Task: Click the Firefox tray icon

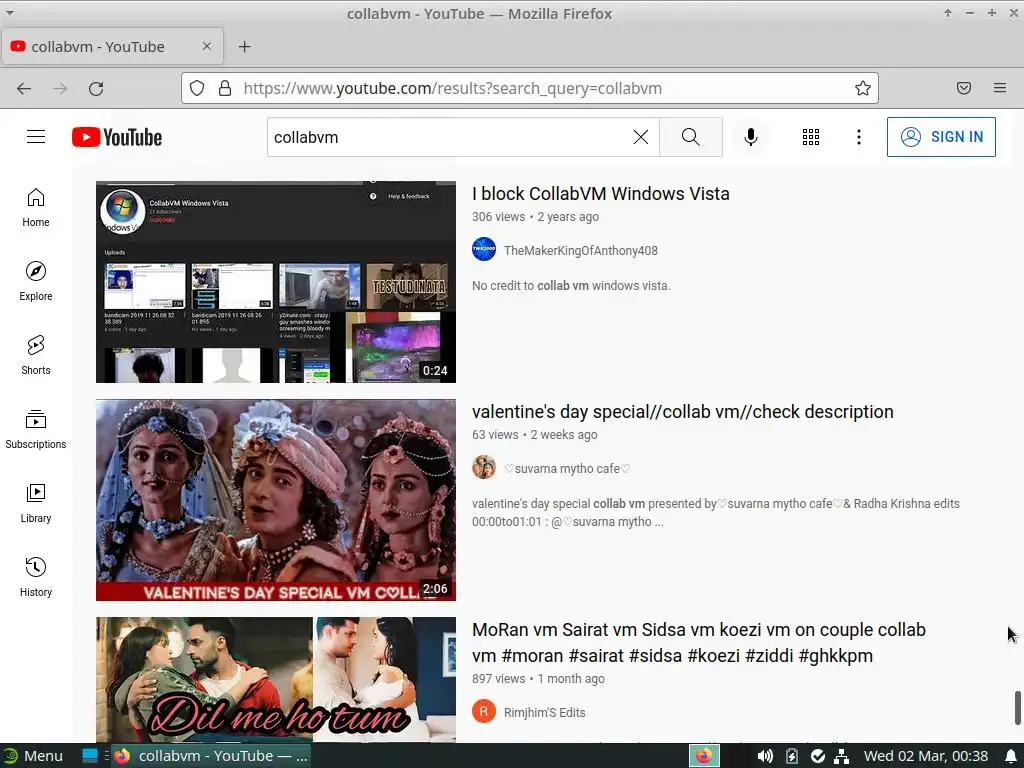Action: click(x=704, y=756)
